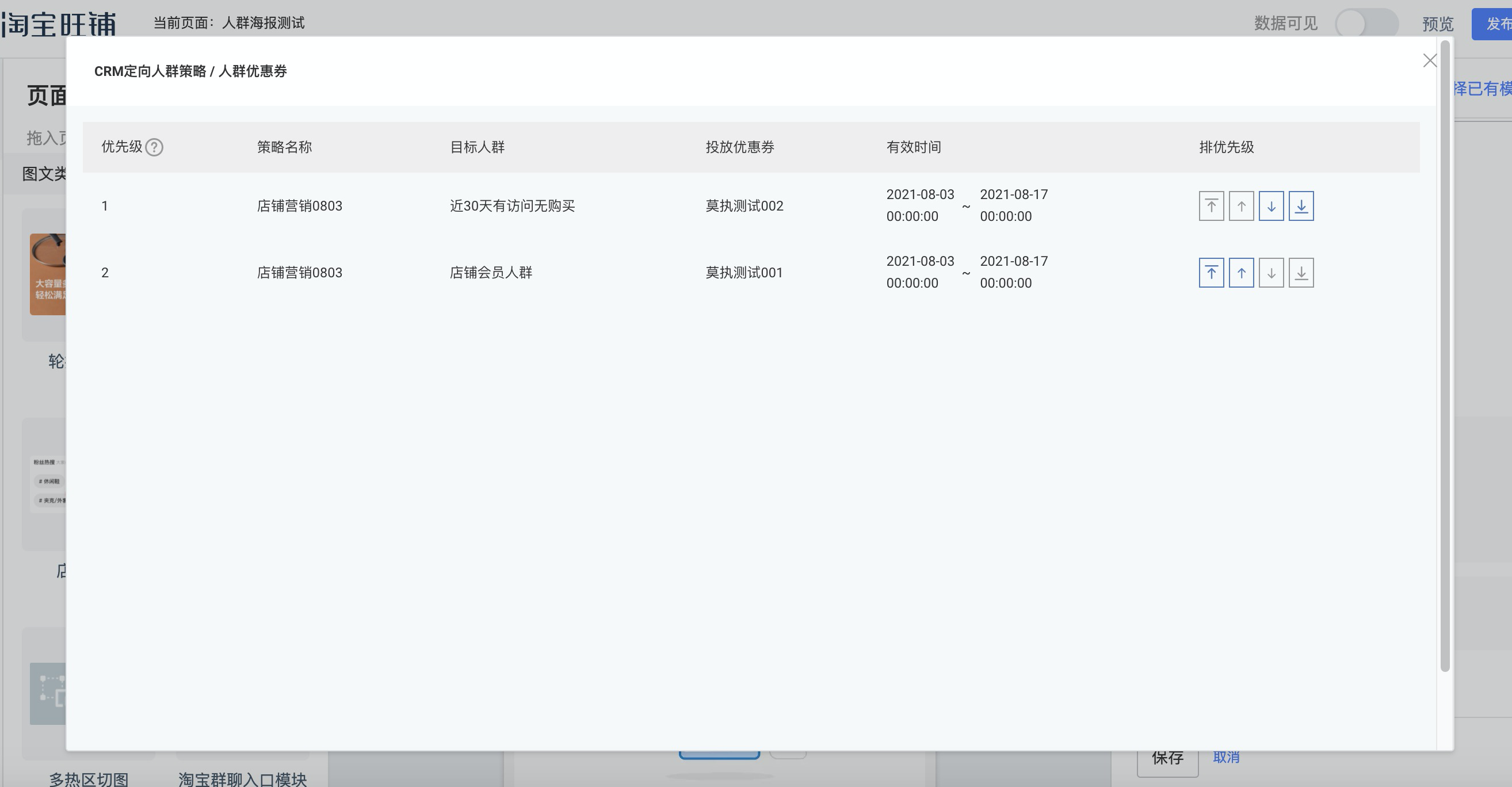Move row 2 strategy down one level
1512x787 pixels.
click(x=1271, y=273)
